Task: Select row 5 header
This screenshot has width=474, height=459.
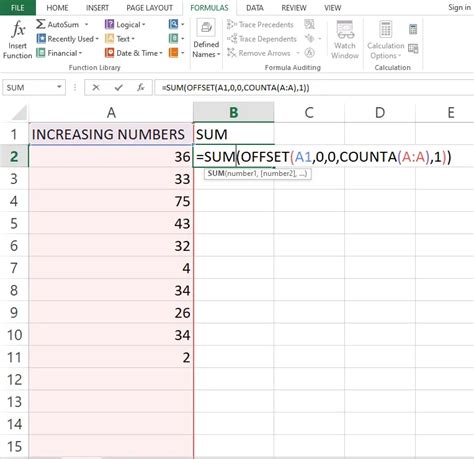Action: [x=14, y=223]
